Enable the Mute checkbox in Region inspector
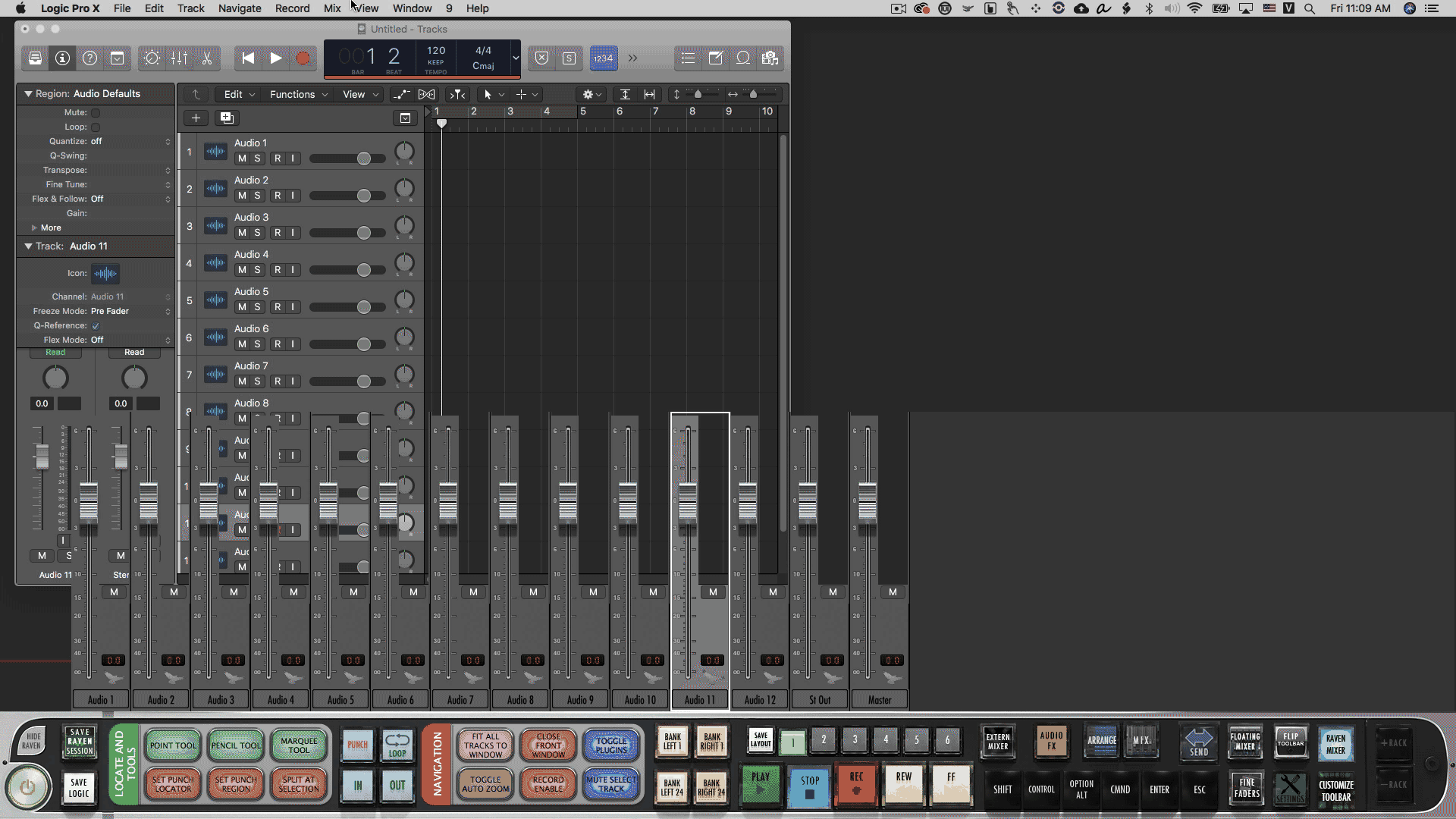 [96, 113]
